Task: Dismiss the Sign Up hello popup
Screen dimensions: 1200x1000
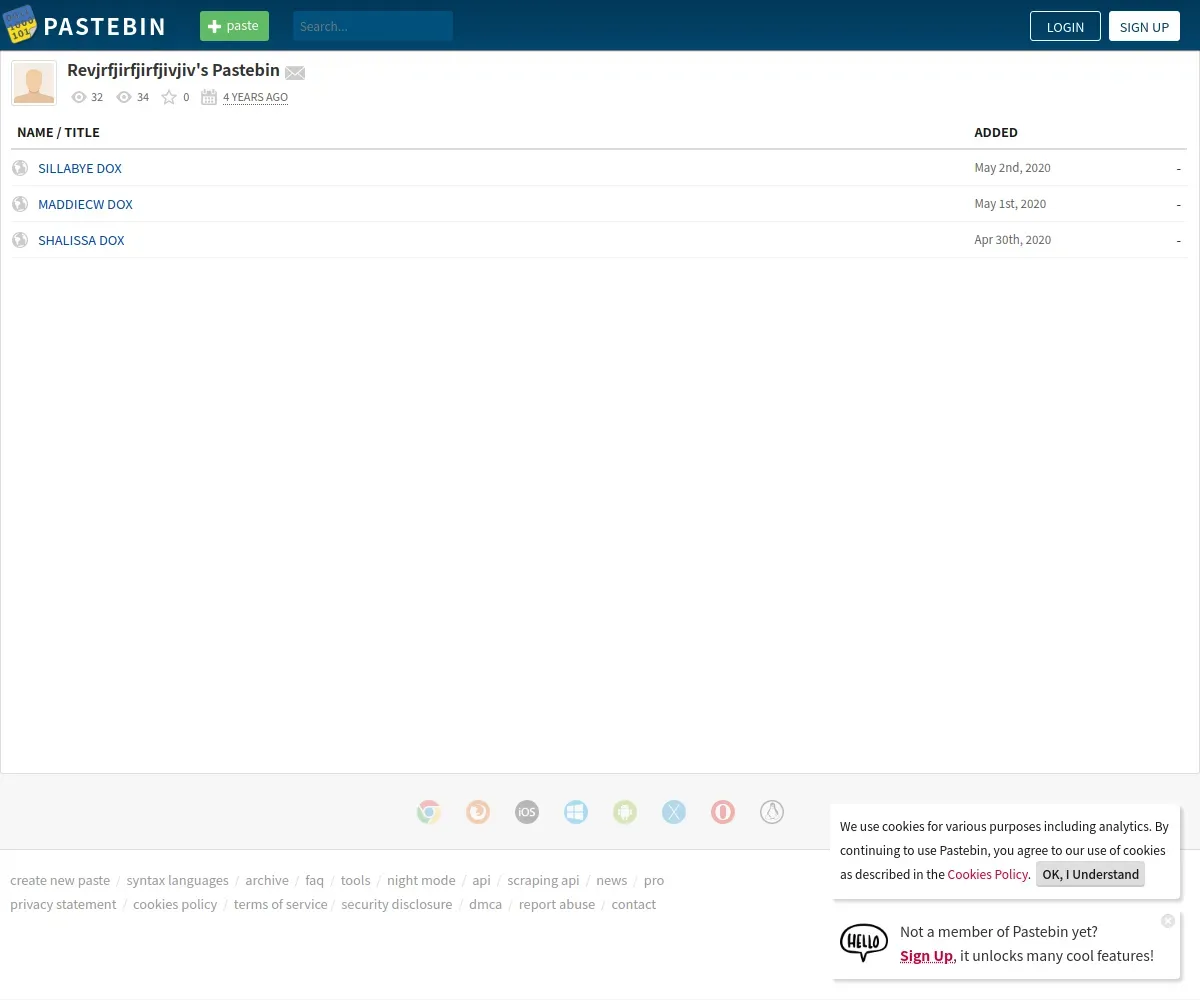Action: pos(1168,921)
